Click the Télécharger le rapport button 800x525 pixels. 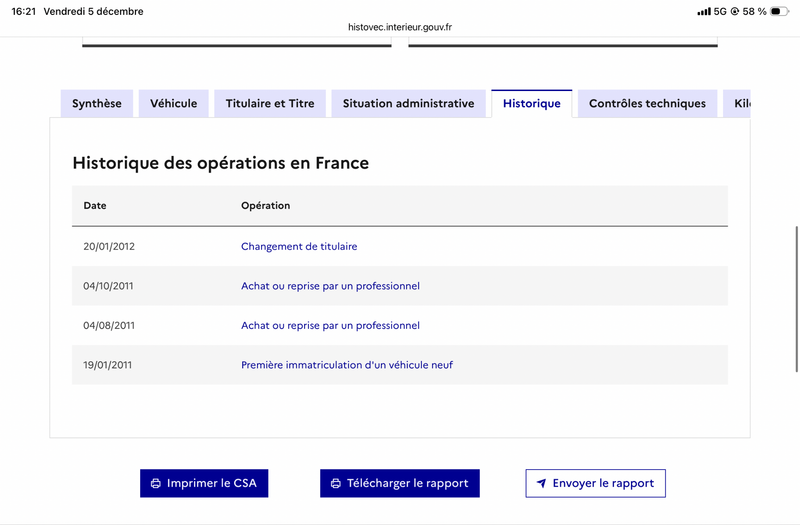click(x=399, y=483)
